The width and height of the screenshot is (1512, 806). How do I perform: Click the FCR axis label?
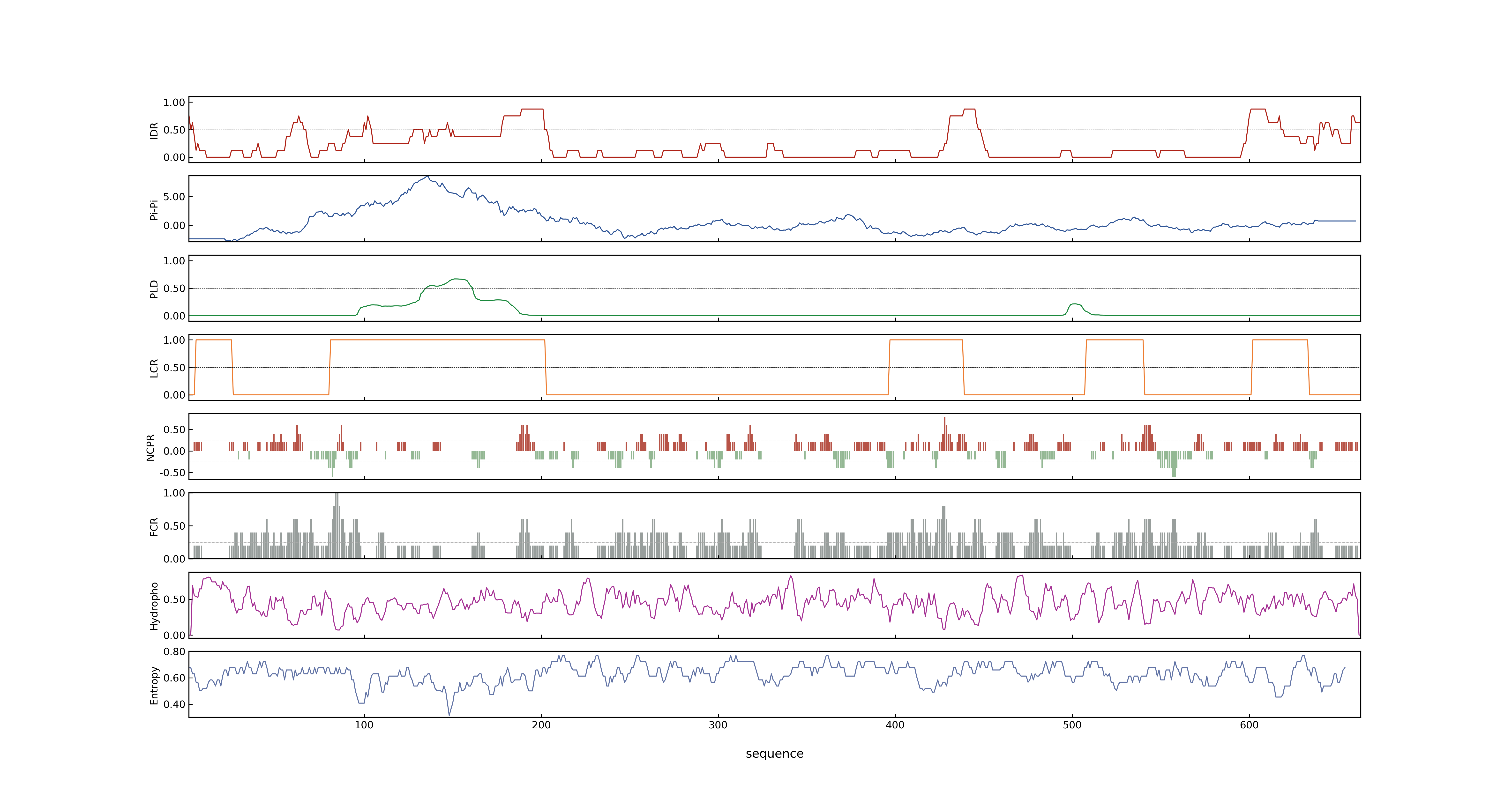[154, 527]
